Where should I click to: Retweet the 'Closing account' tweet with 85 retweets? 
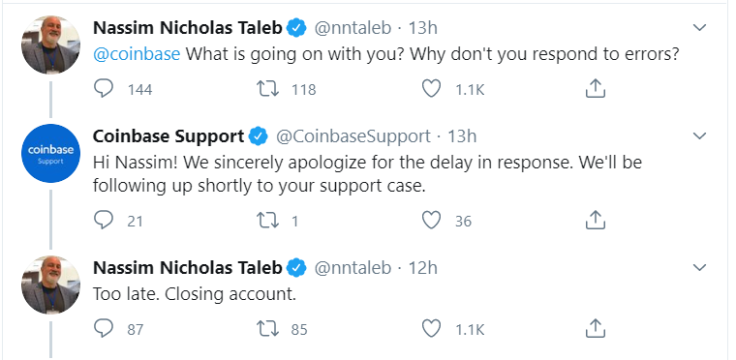(268, 329)
